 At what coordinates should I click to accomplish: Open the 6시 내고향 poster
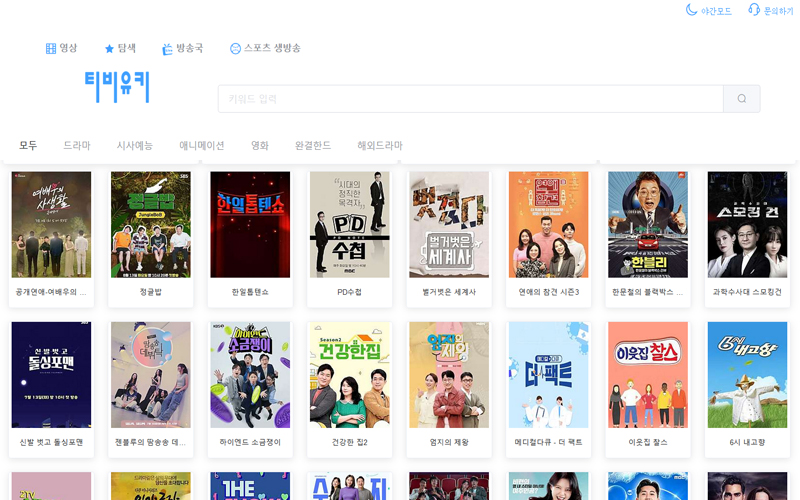tap(747, 374)
